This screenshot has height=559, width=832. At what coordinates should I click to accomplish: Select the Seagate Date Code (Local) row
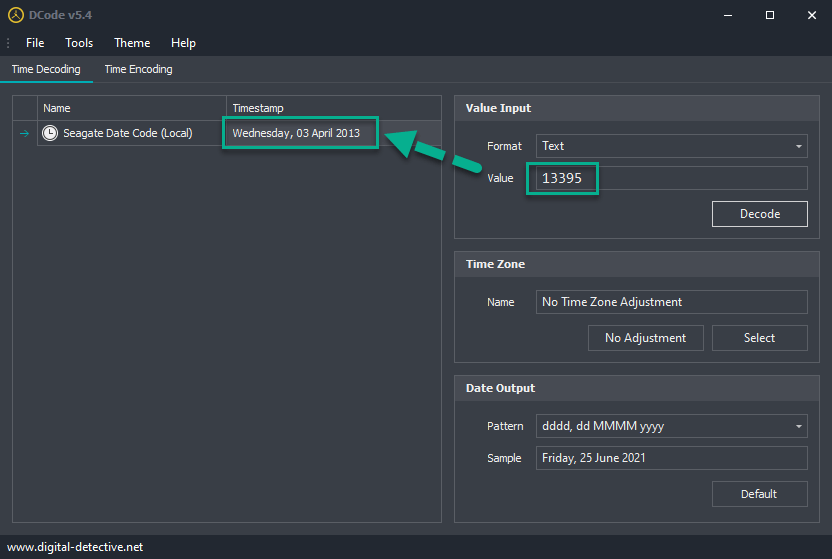pyautogui.click(x=227, y=133)
